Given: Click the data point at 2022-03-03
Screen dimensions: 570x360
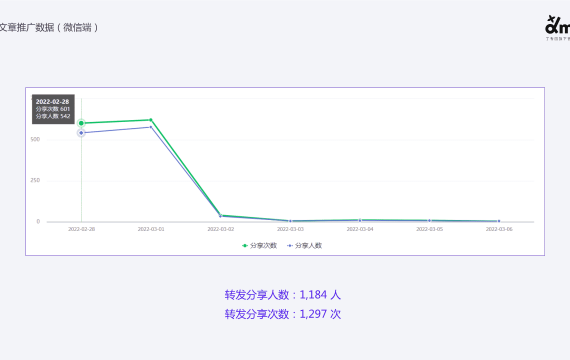Looking at the screenshot, I should point(290,221).
